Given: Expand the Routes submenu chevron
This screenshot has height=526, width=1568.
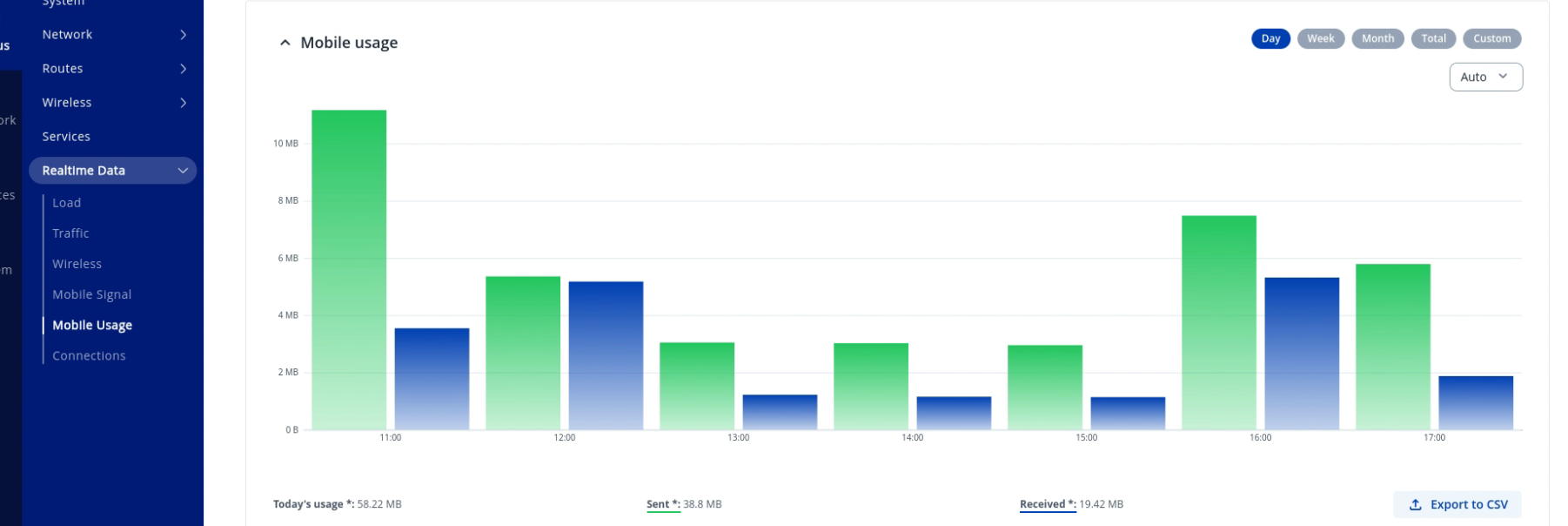Looking at the screenshot, I should point(183,69).
